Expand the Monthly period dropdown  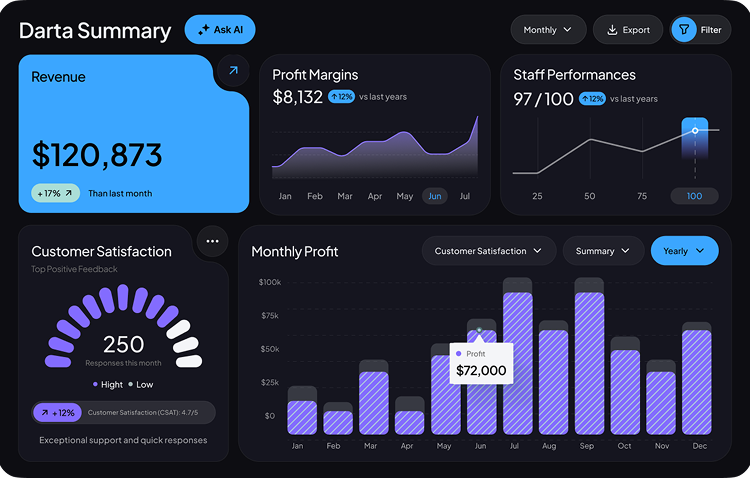pyautogui.click(x=548, y=30)
